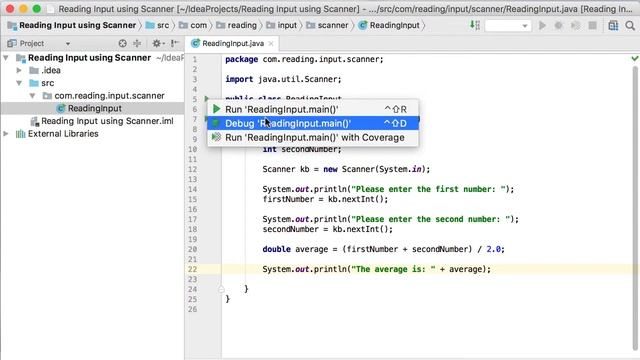Click 'Scanner kb = new Scanner(System.in);' line
Screen dimensions: 640x360
click(346, 169)
